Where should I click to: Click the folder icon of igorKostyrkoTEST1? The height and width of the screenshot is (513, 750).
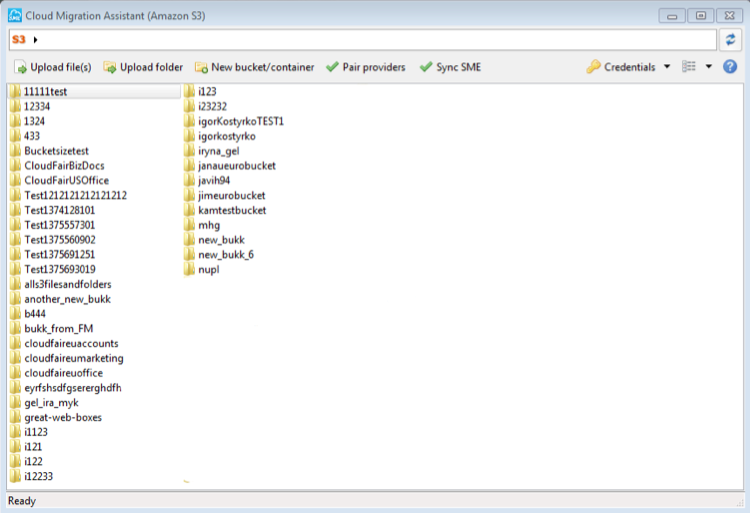click(189, 121)
